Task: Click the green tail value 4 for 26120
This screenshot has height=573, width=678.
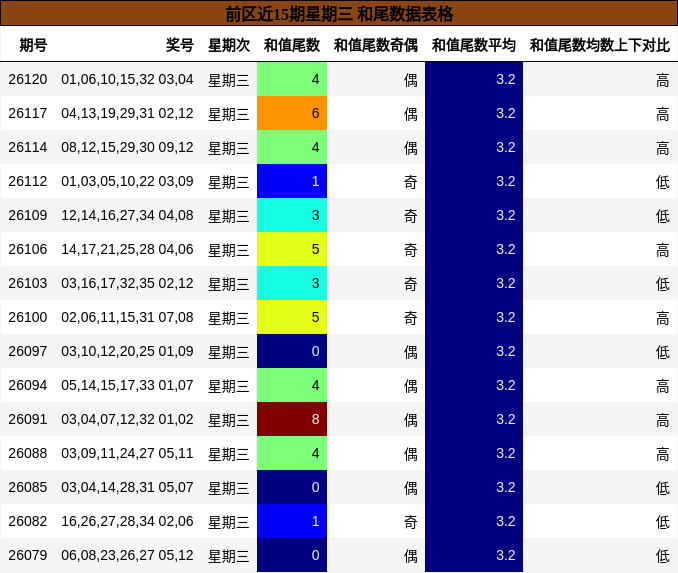Action: coord(292,79)
